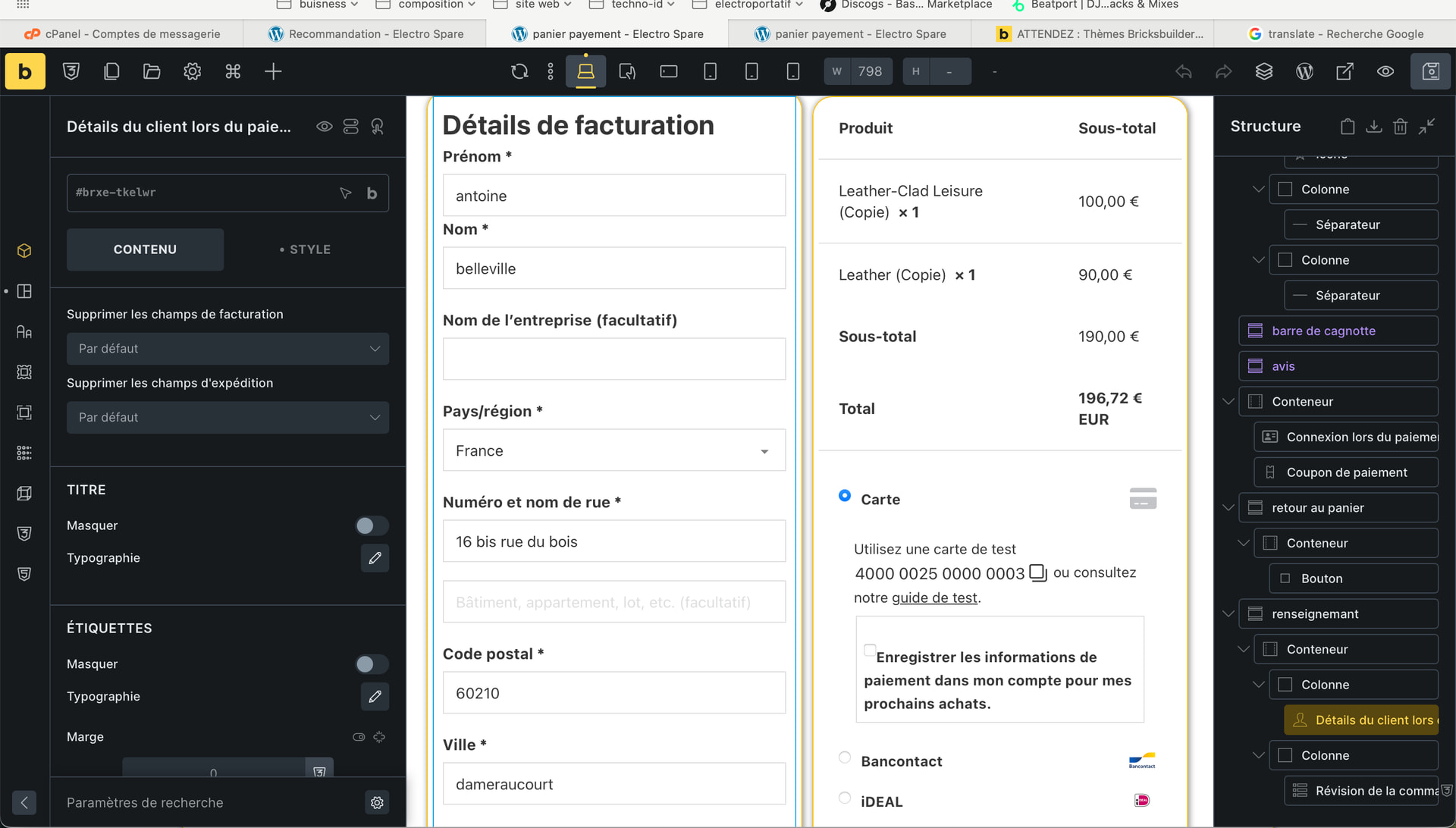1456x828 pixels.
Task: Click the reload canvas icon
Action: 519,71
